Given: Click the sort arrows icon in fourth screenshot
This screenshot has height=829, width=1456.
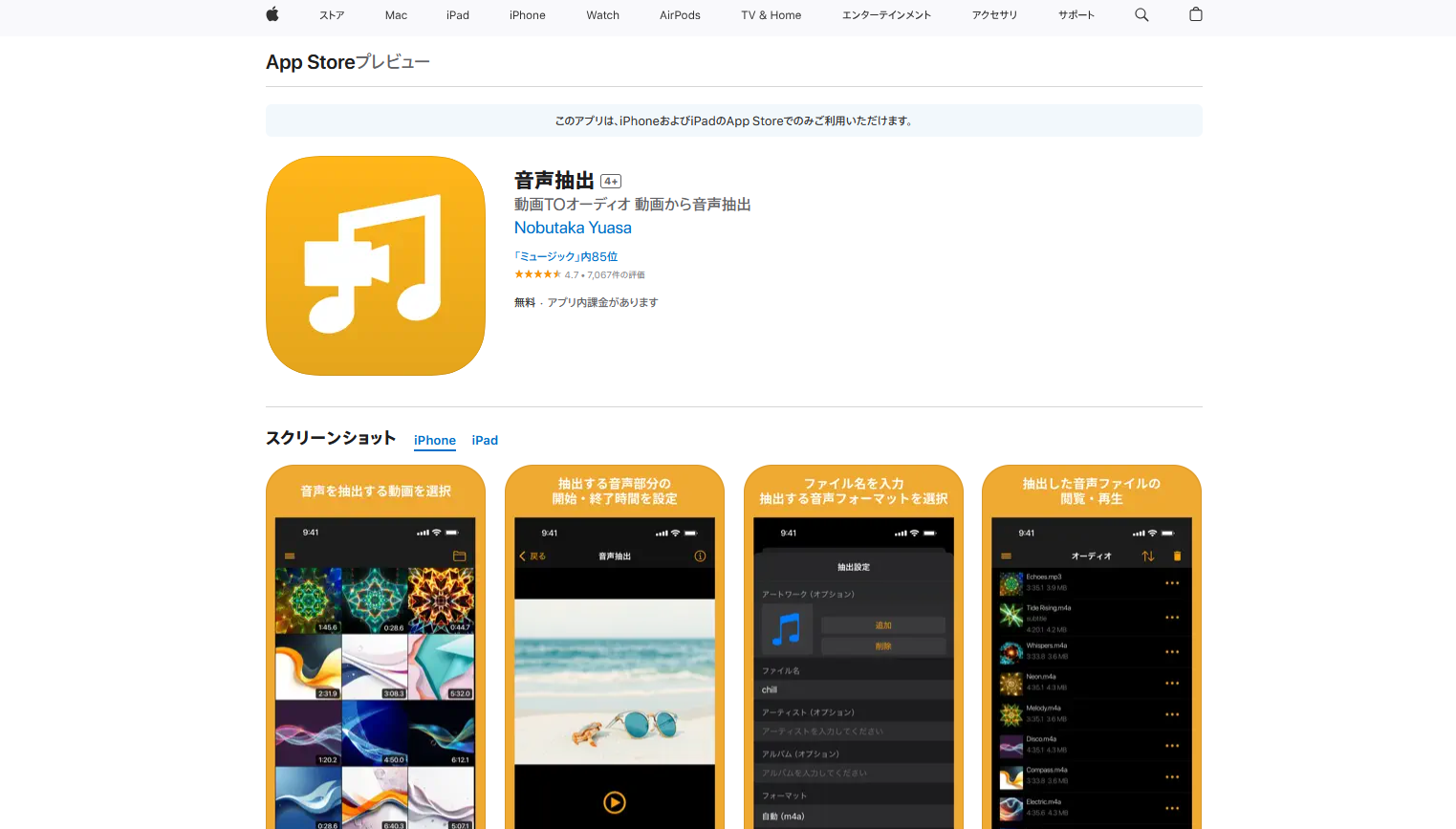Looking at the screenshot, I should pos(1148,556).
